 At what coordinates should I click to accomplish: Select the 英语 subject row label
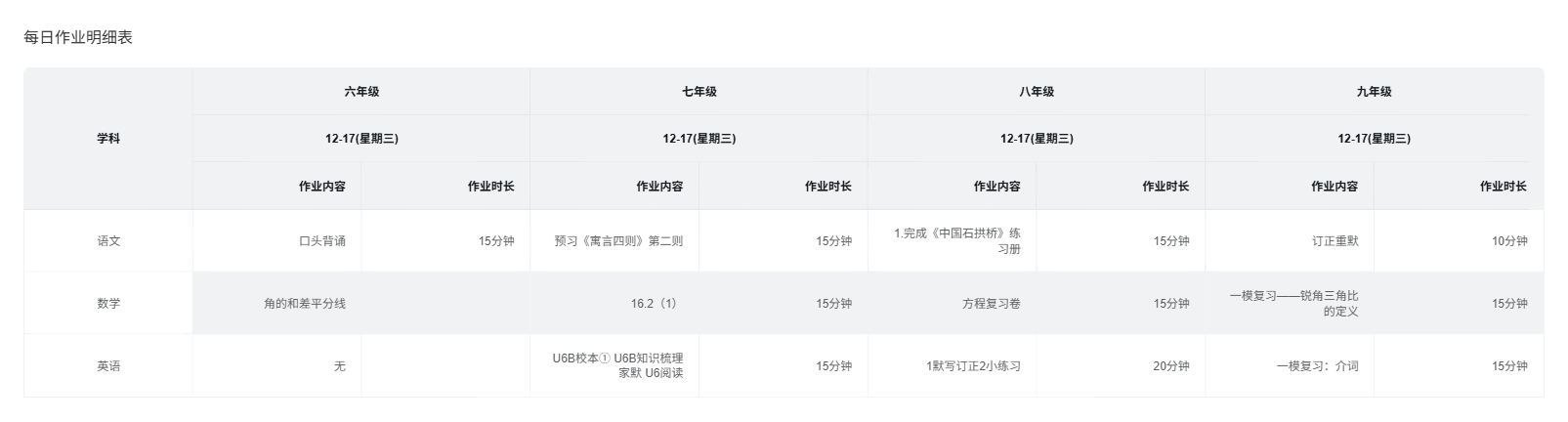click(x=108, y=366)
